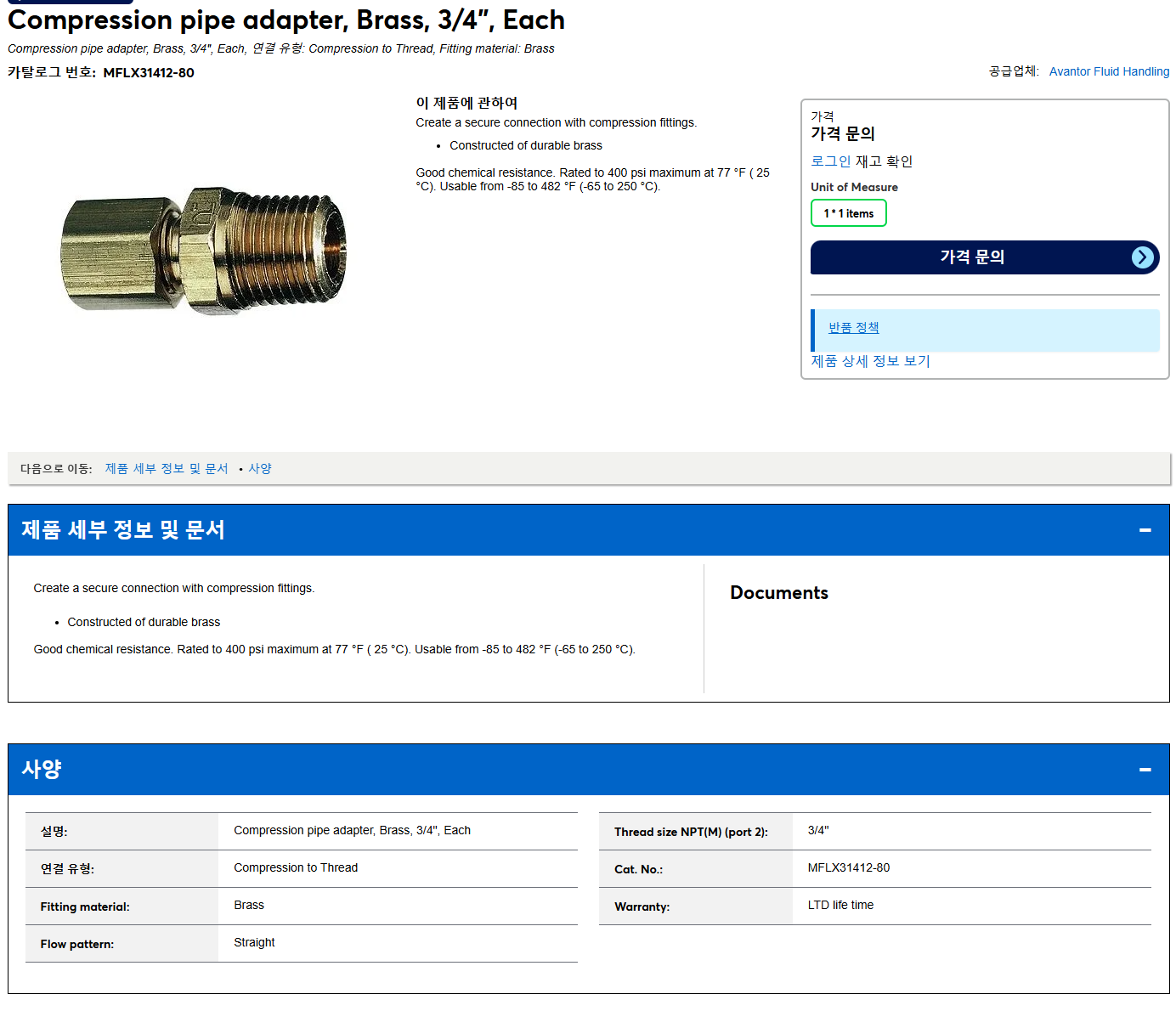The image size is (1176, 1011).
Task: Click the Brass fitting material value
Action: (249, 905)
